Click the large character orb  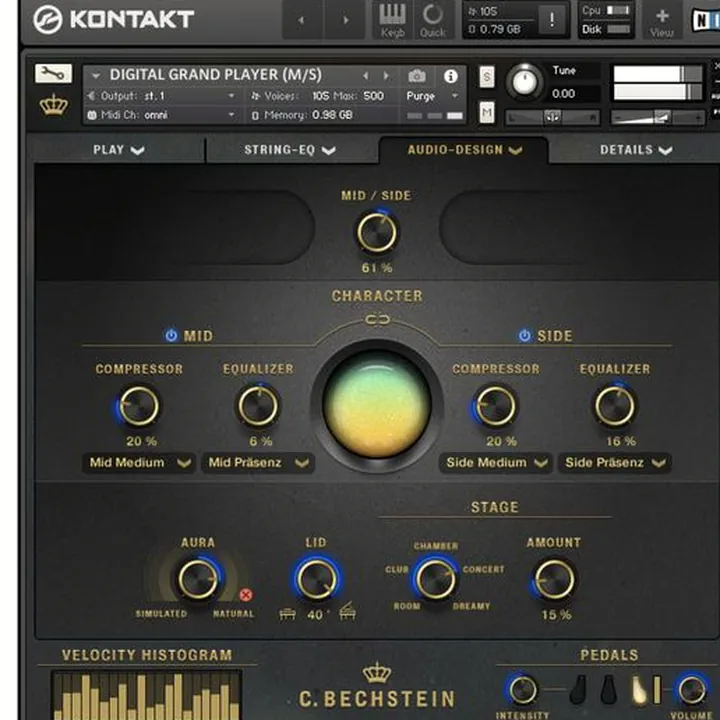click(x=377, y=404)
